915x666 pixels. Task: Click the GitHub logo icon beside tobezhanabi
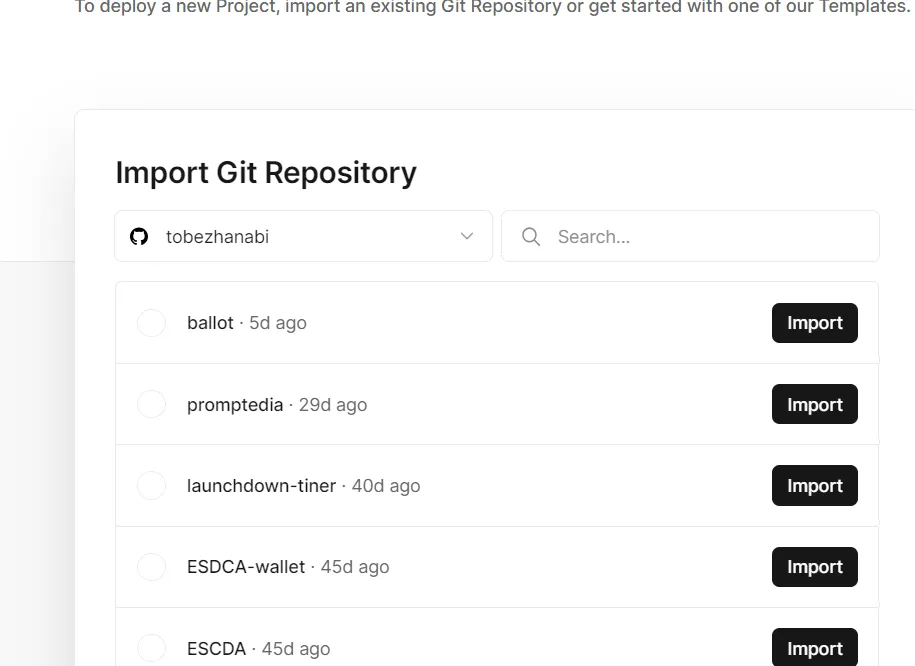pyautogui.click(x=139, y=237)
